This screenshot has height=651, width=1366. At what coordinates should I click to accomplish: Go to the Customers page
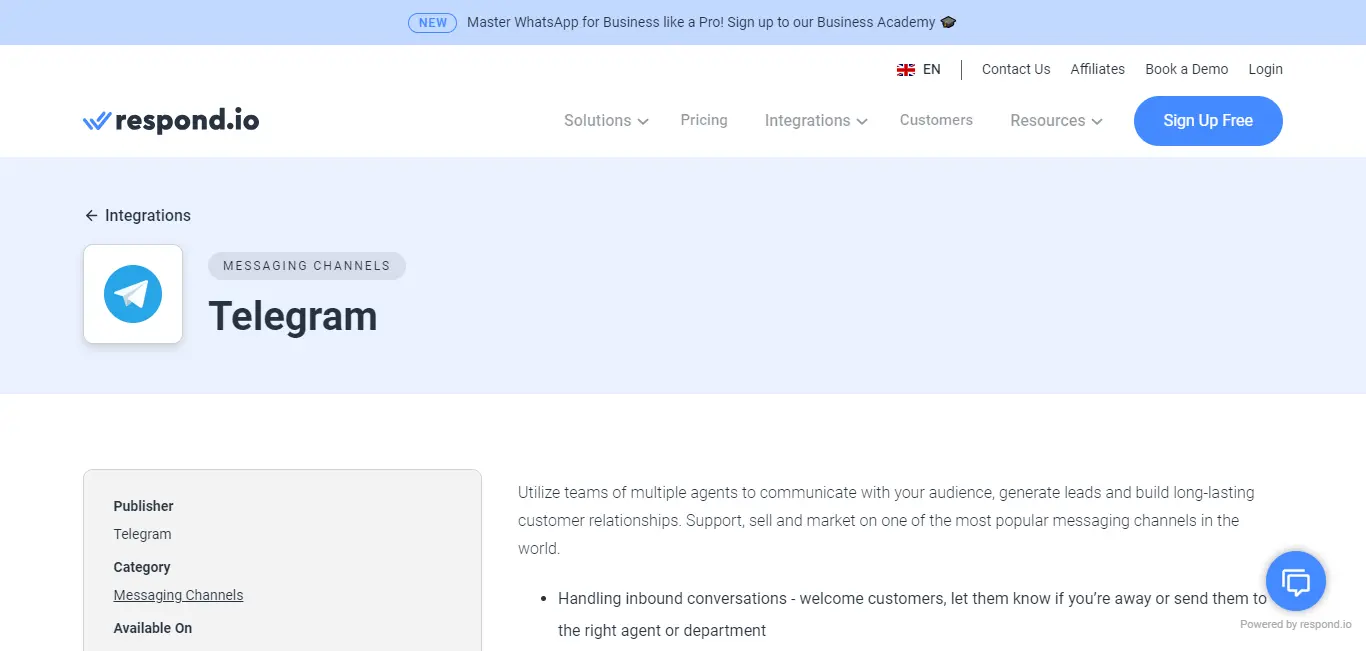pyautogui.click(x=936, y=120)
